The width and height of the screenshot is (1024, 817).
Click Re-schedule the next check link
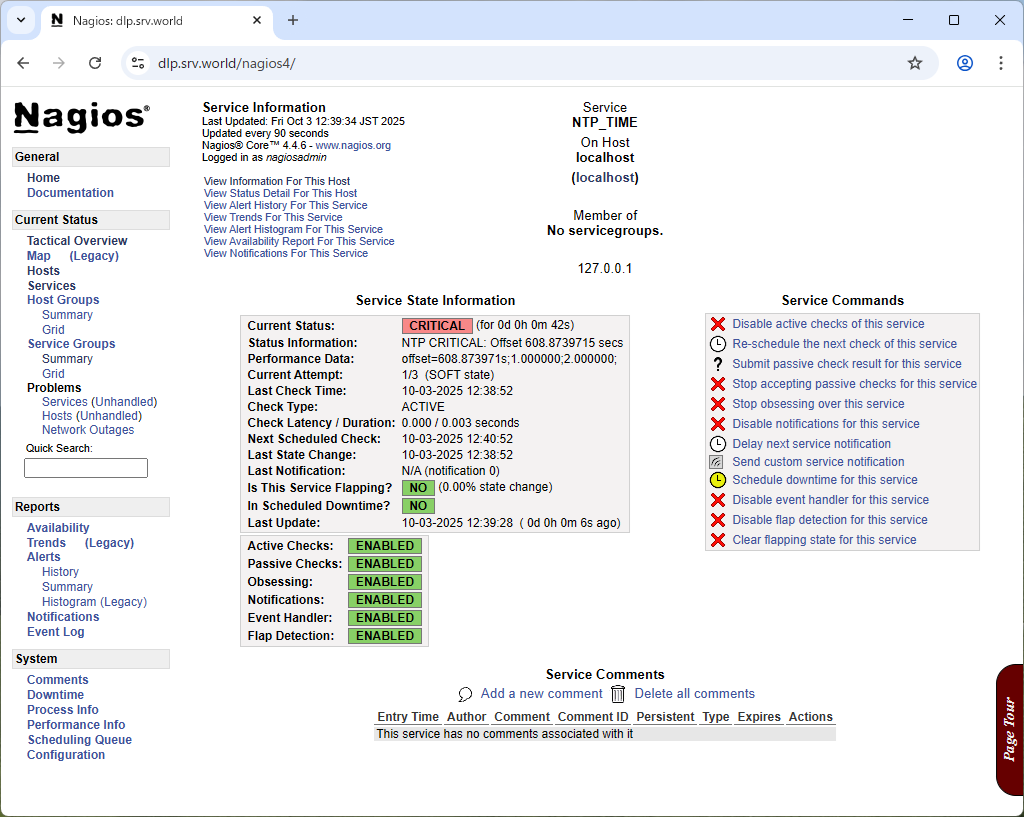pos(844,344)
